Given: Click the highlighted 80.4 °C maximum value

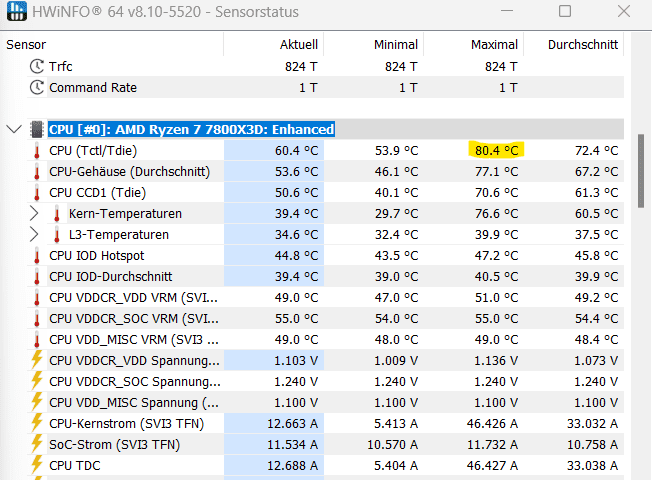Looking at the screenshot, I should point(496,151).
